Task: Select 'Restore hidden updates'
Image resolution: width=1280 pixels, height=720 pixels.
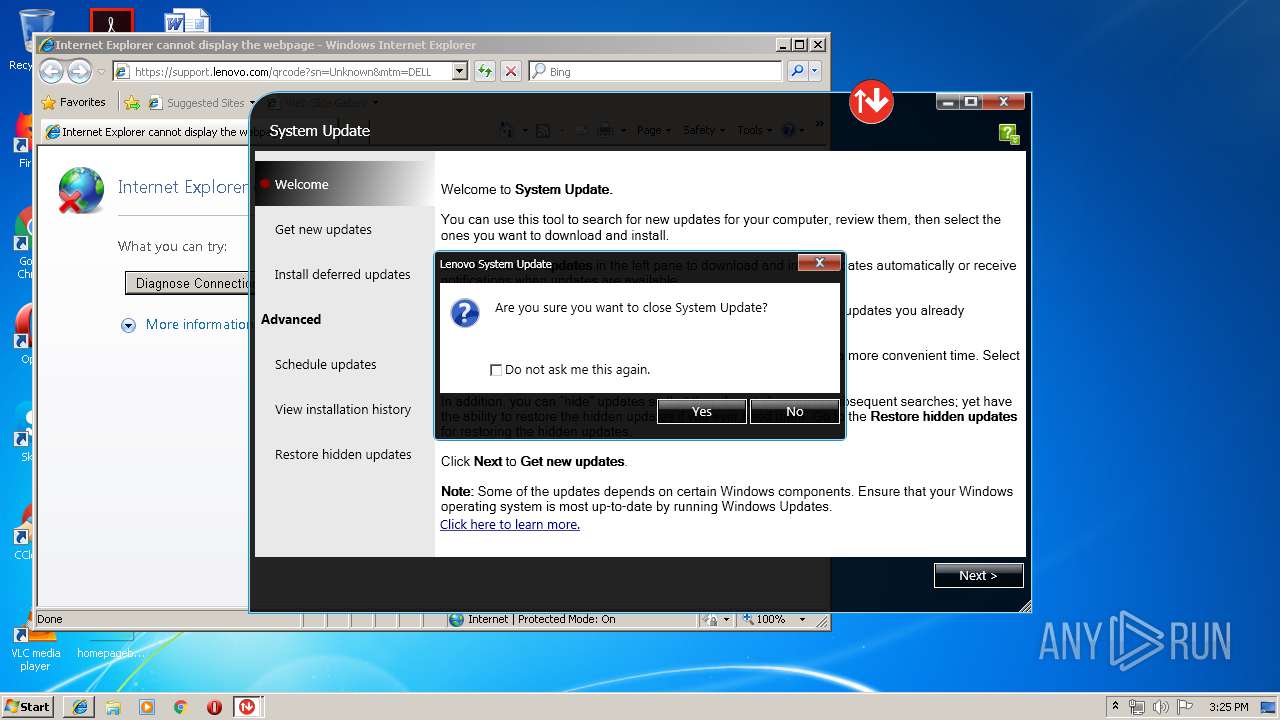Action: tap(345, 454)
